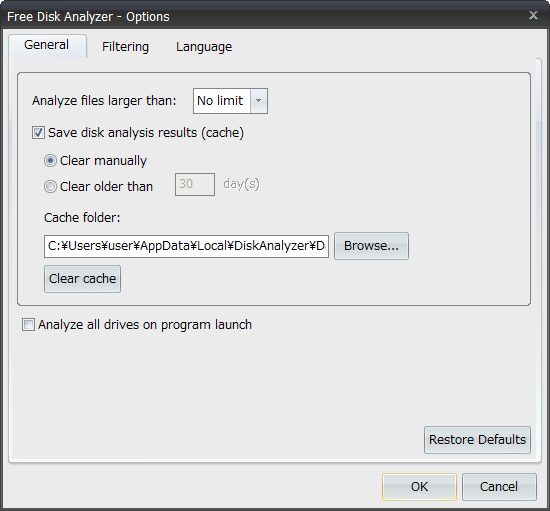Close the Options window with X
This screenshot has height=511, width=550.
534,15
